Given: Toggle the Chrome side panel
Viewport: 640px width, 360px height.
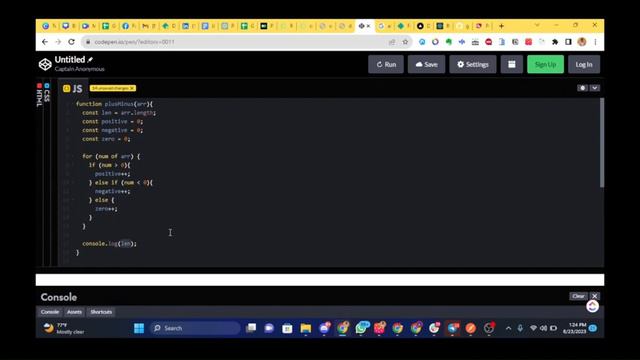Looking at the screenshot, I should [x=568, y=42].
